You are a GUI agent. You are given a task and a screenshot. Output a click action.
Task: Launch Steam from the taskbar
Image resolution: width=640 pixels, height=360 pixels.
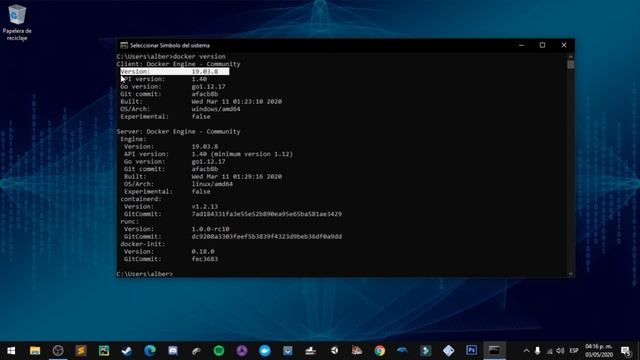127,351
